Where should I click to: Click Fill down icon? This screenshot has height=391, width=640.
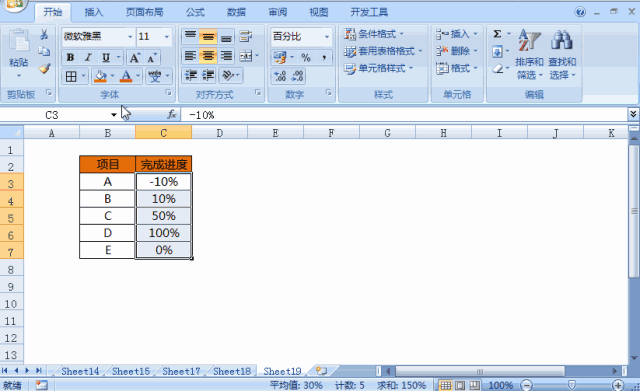497,52
